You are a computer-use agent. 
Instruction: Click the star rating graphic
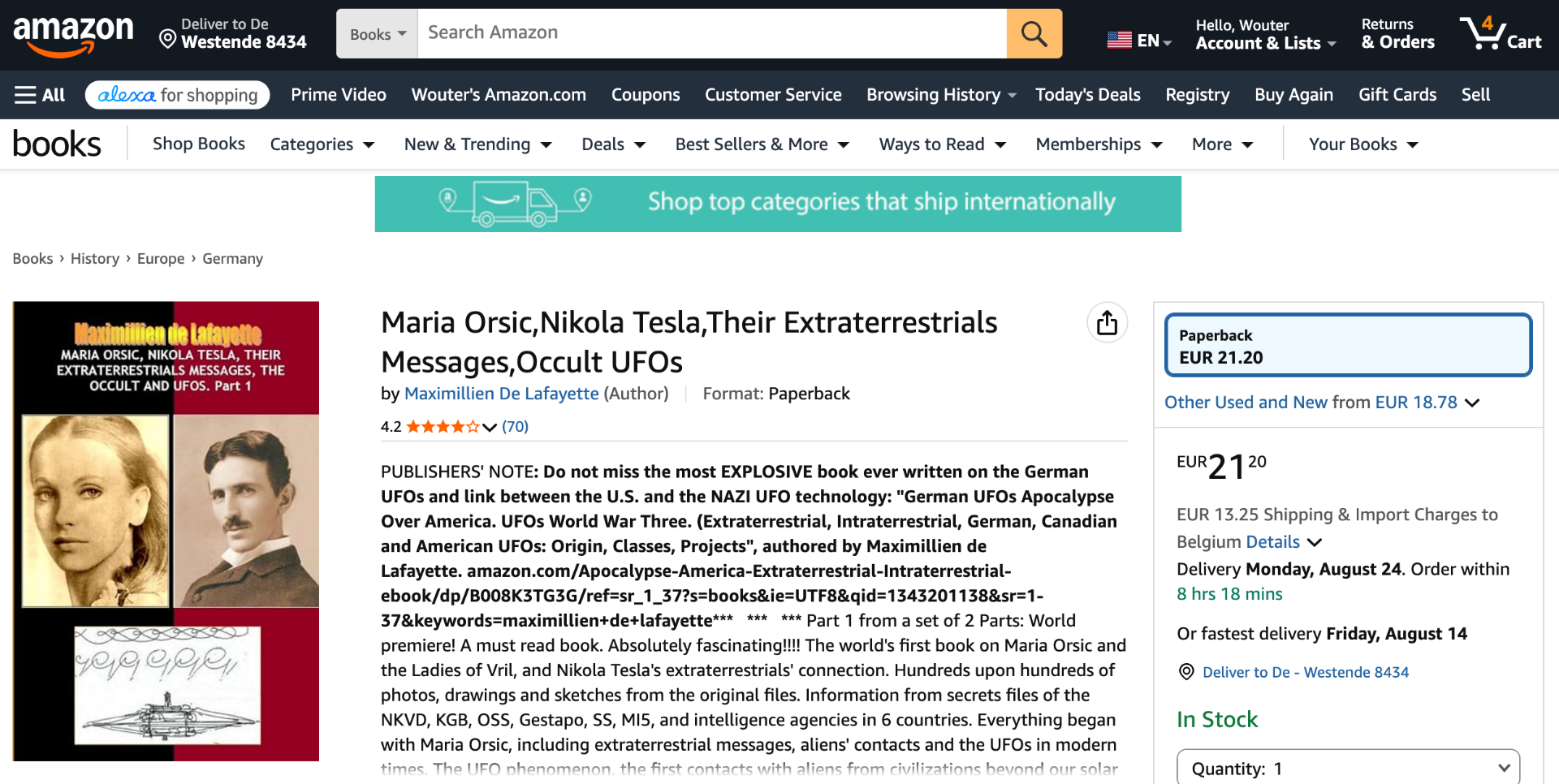443,427
